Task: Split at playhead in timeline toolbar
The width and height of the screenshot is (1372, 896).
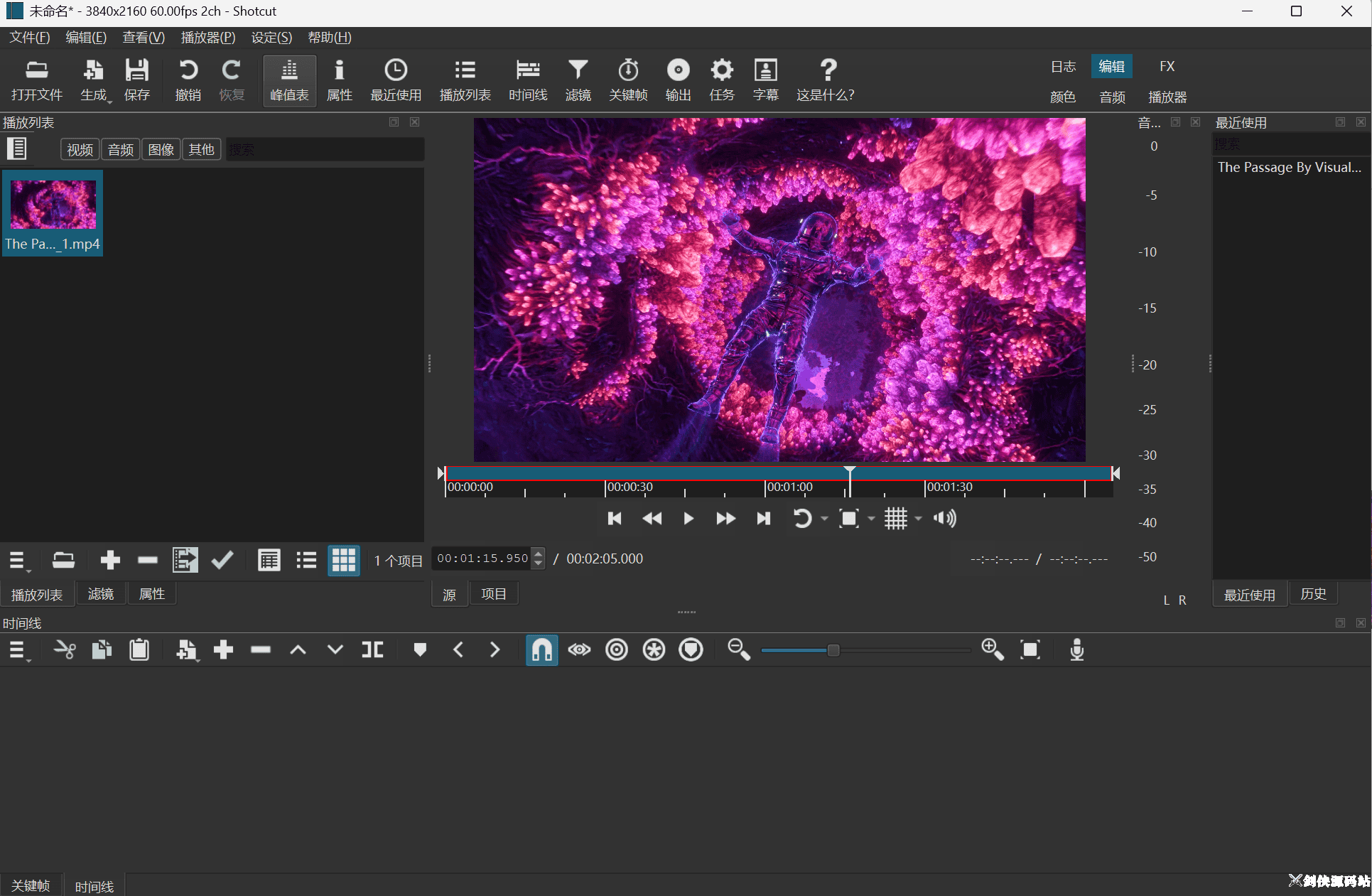Action: pos(372,649)
